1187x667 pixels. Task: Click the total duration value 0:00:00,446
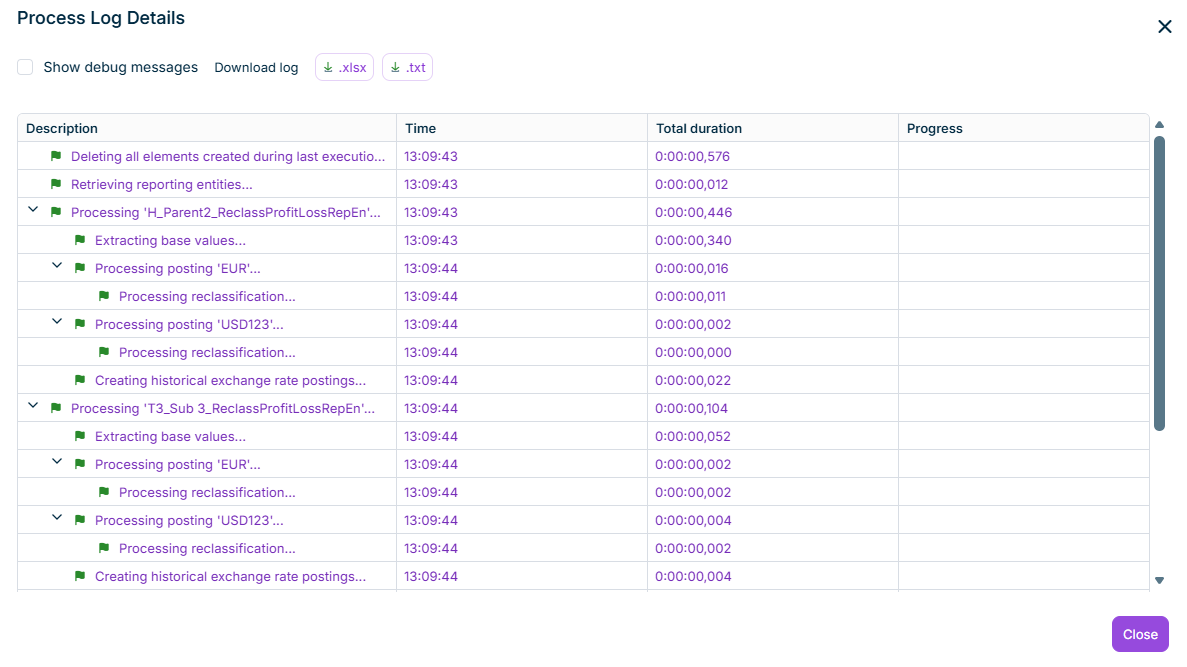(693, 213)
